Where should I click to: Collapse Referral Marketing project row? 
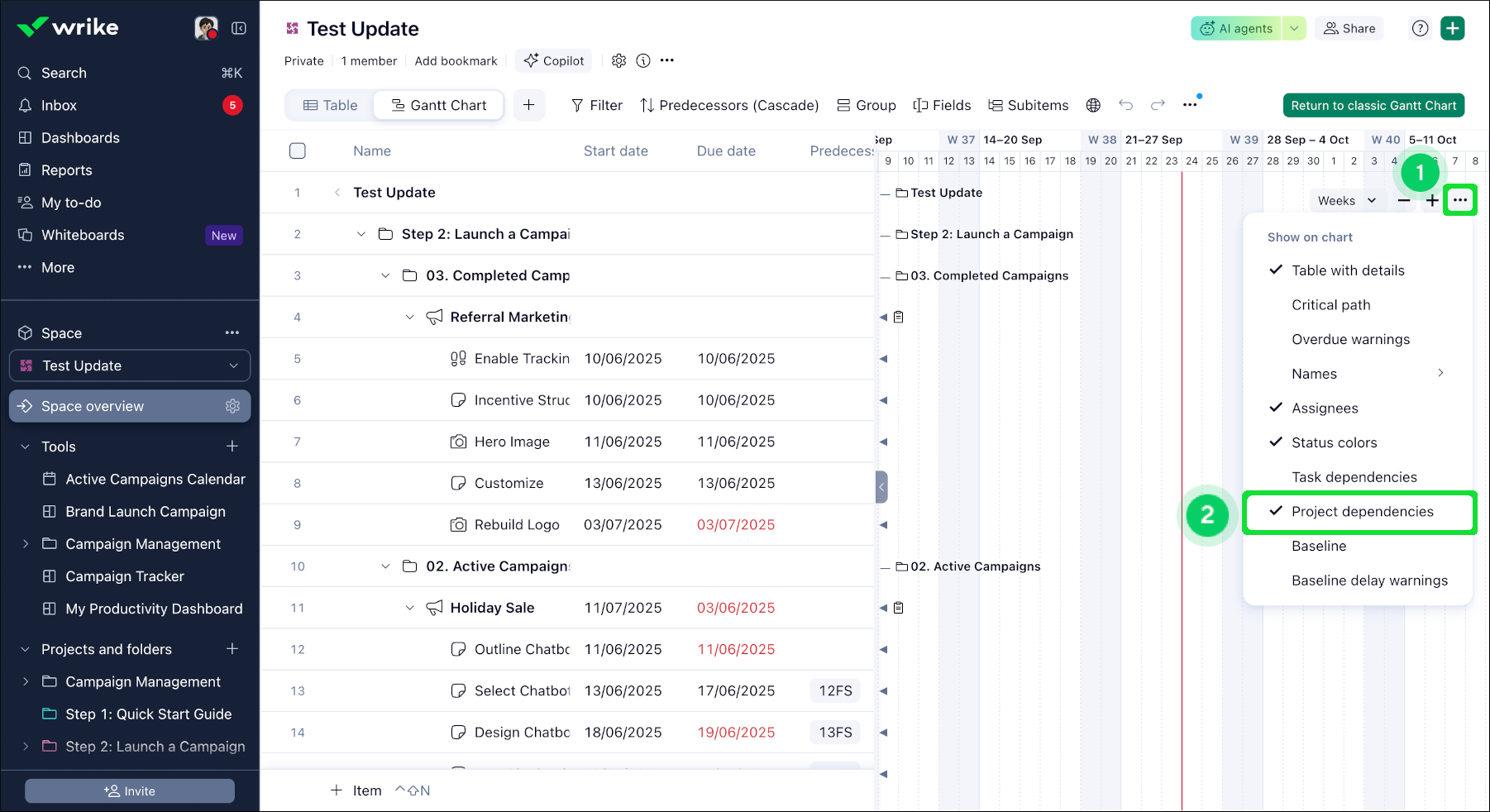click(409, 317)
